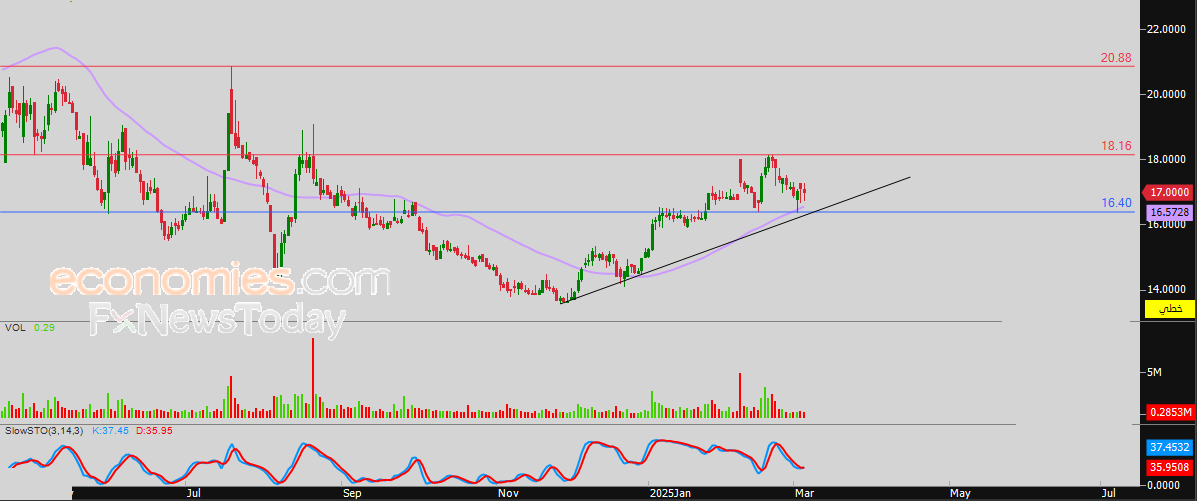This screenshot has height=501, width=1197.
Task: Click the blue horizontal line at 16.40
Action: click(567, 212)
